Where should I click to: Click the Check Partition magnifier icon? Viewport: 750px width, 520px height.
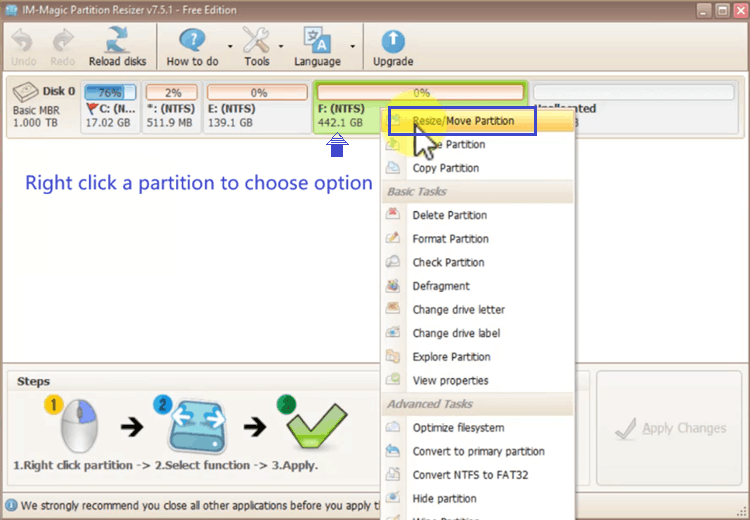tap(393, 261)
